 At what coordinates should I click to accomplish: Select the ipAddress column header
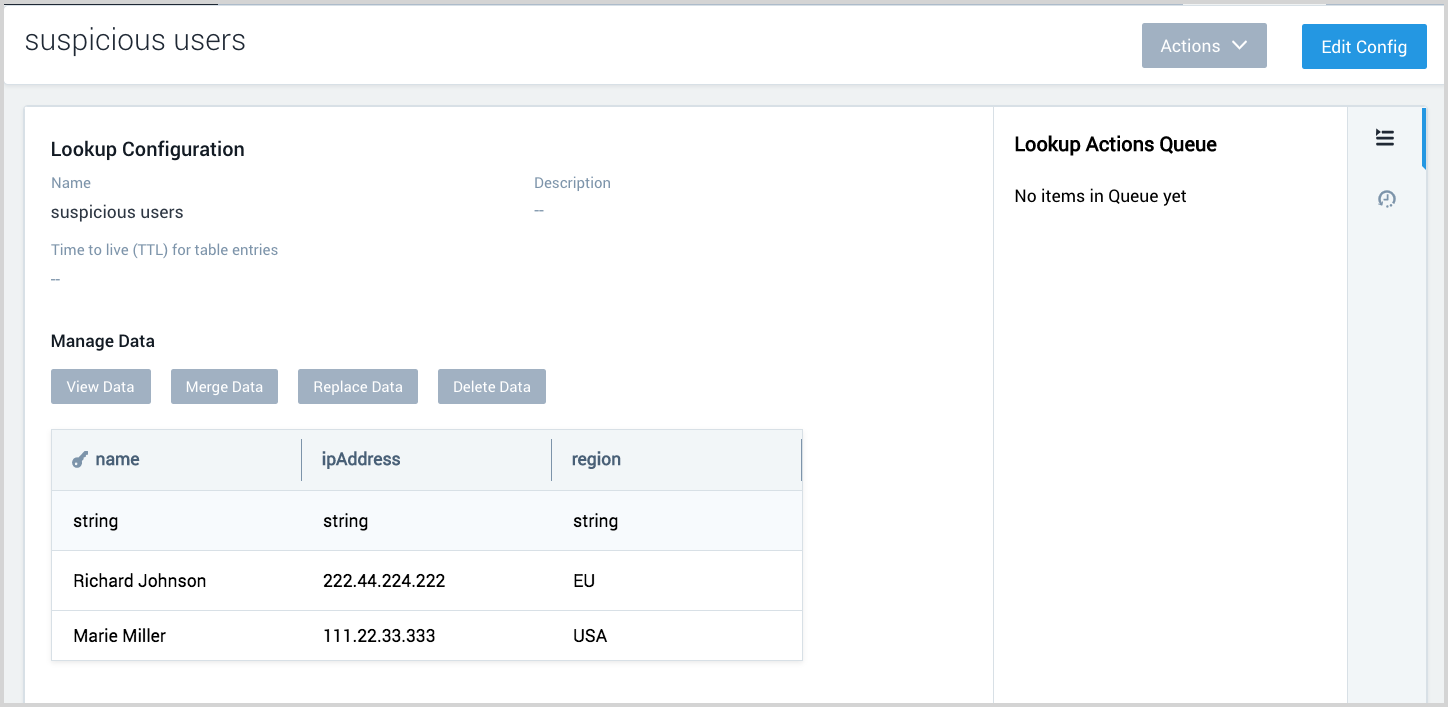tap(361, 459)
